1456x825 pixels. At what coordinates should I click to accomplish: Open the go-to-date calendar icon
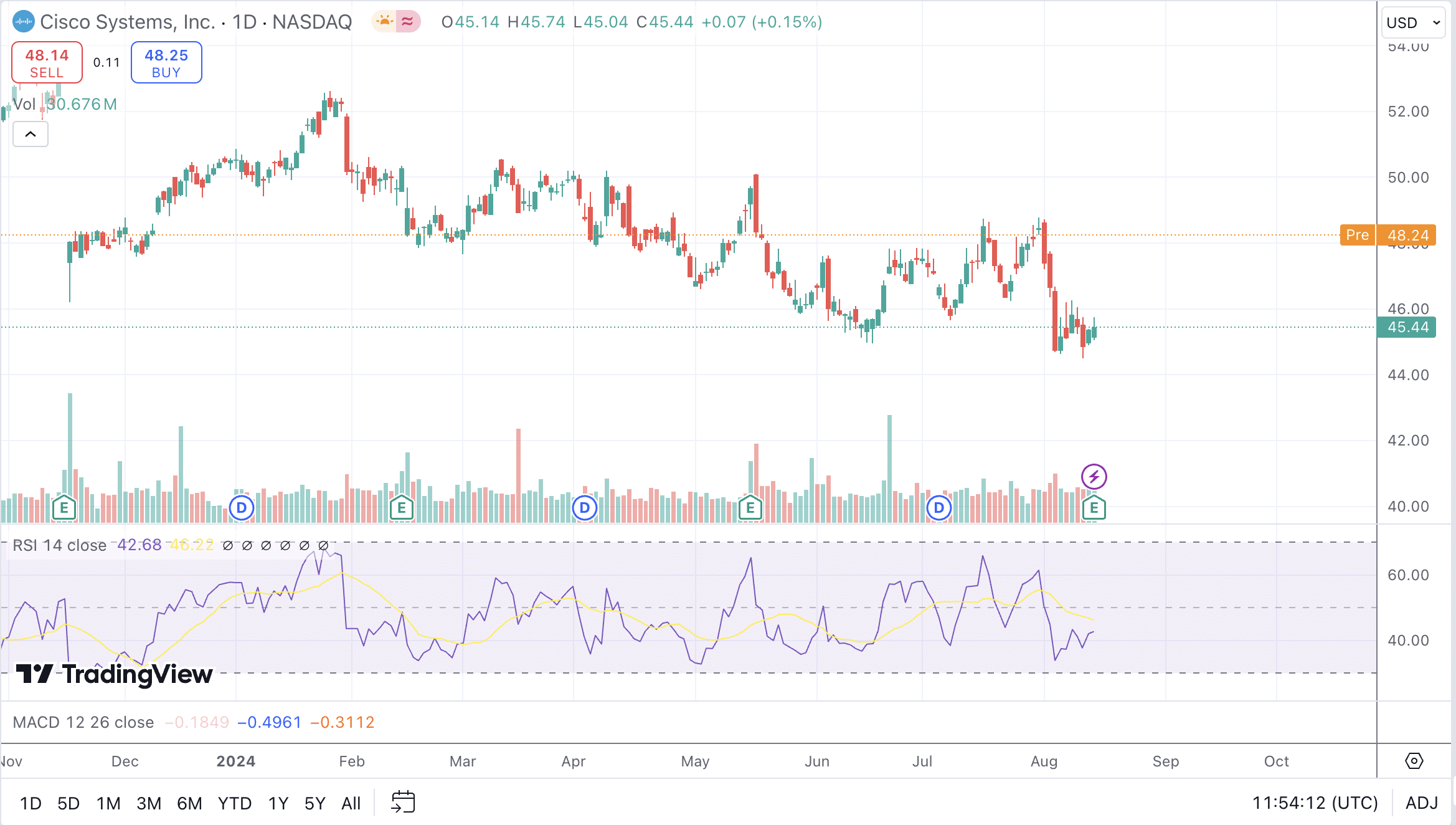point(403,802)
